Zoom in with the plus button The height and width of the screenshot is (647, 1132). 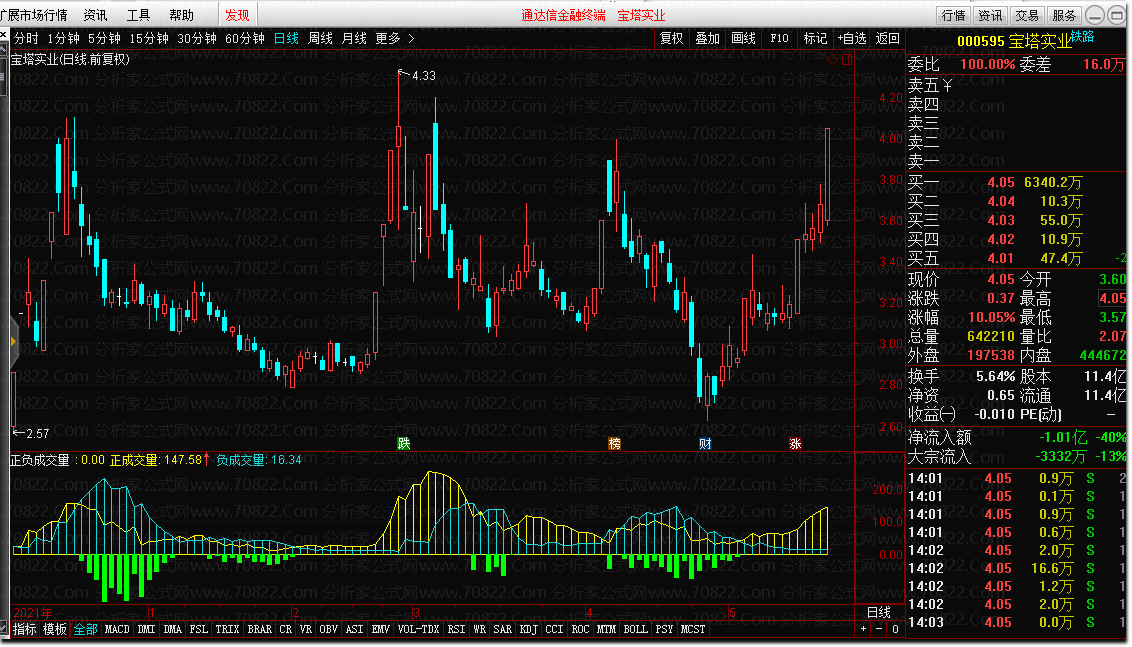[863, 629]
